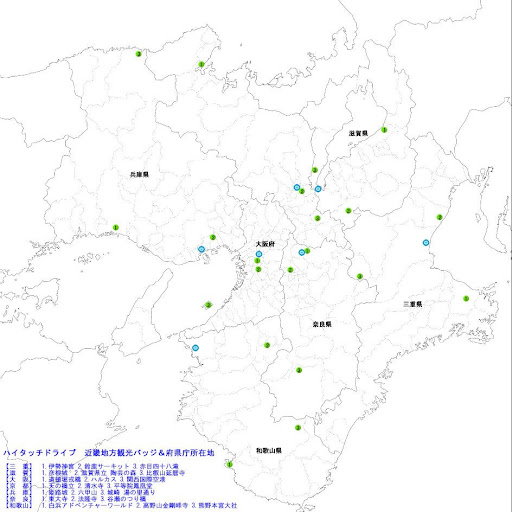512x512 pixels.
Task: Click the 三重県 prefecture label
Action: [413, 304]
